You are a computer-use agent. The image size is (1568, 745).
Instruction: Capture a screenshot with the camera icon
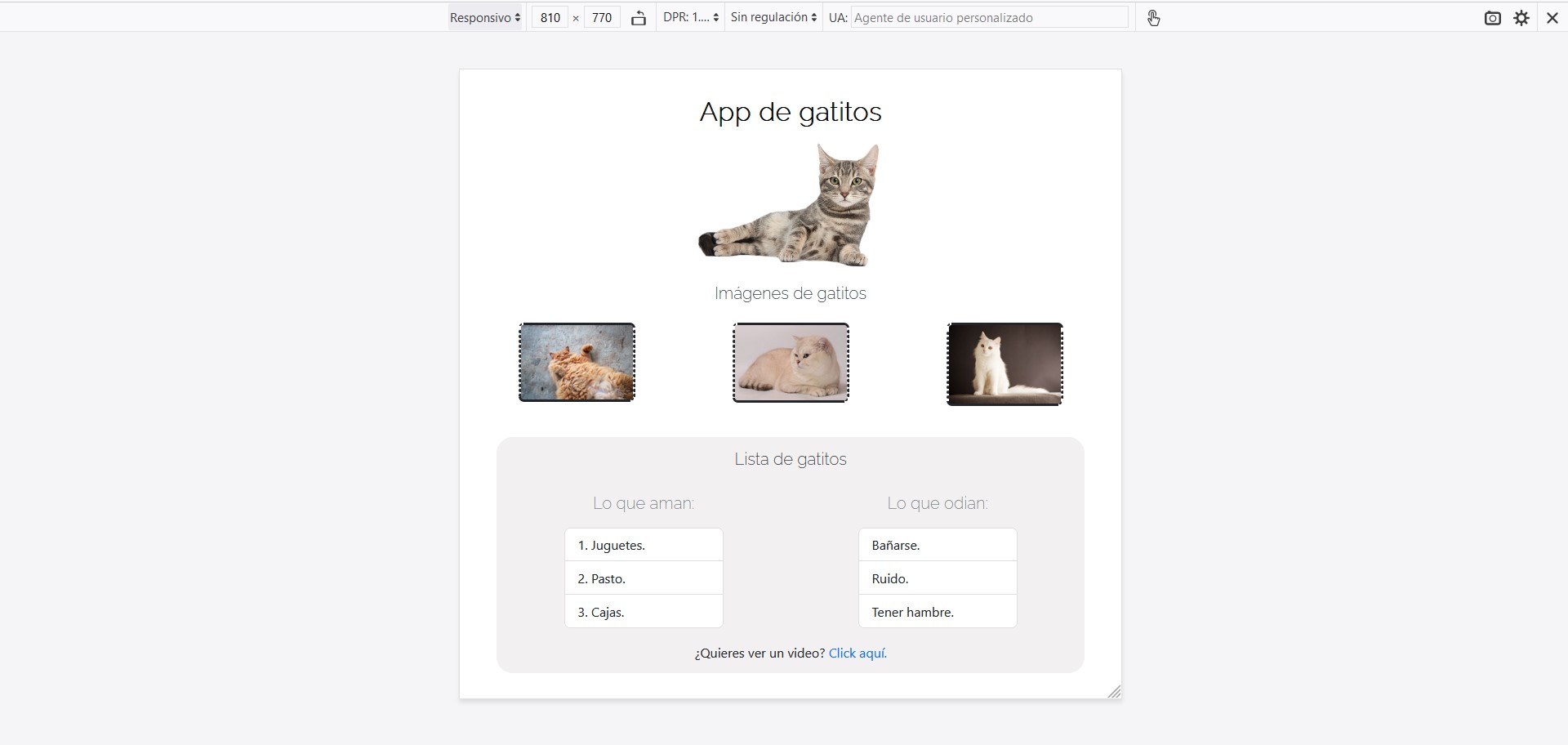pyautogui.click(x=1493, y=17)
